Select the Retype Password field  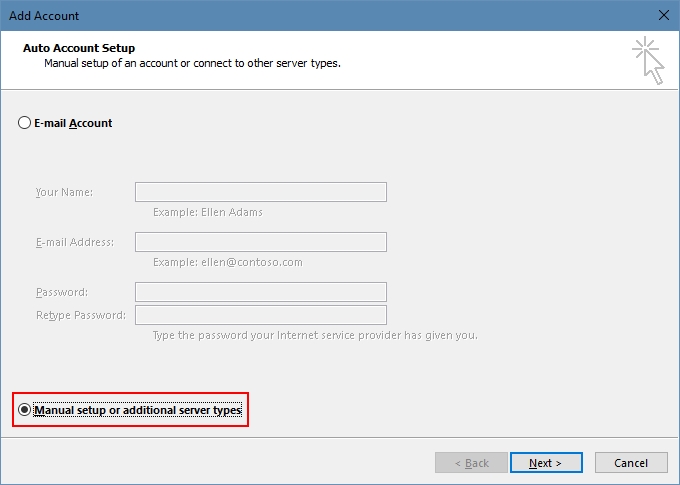pyautogui.click(x=260, y=315)
